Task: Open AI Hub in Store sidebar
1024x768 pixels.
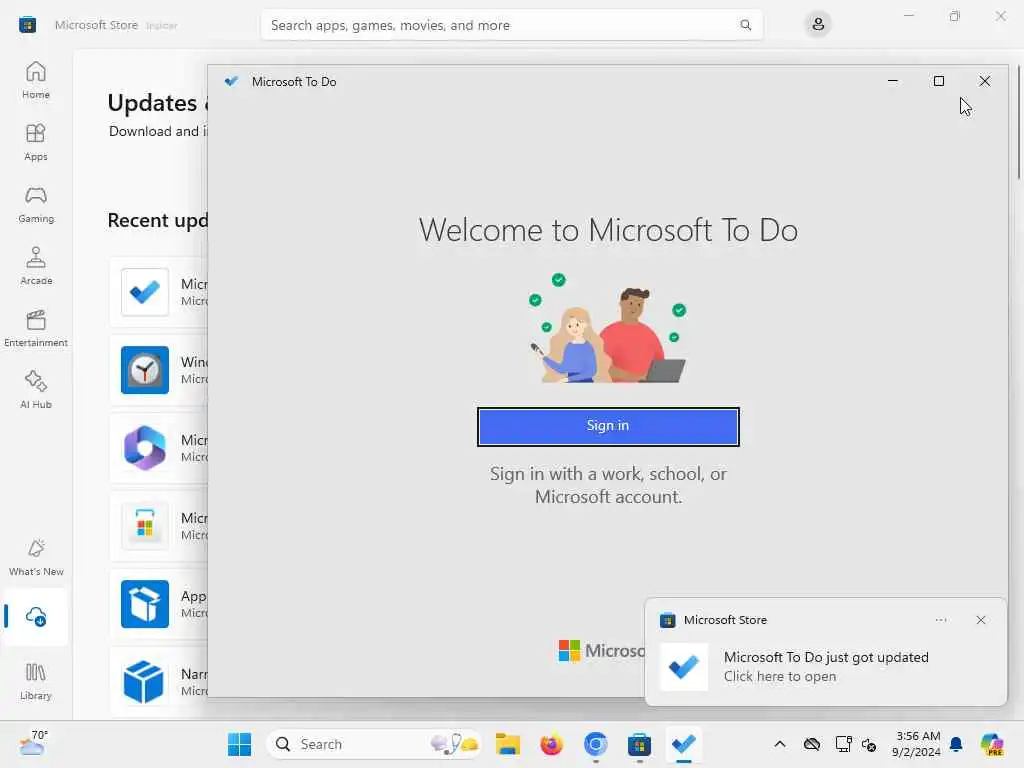Action: (35, 390)
